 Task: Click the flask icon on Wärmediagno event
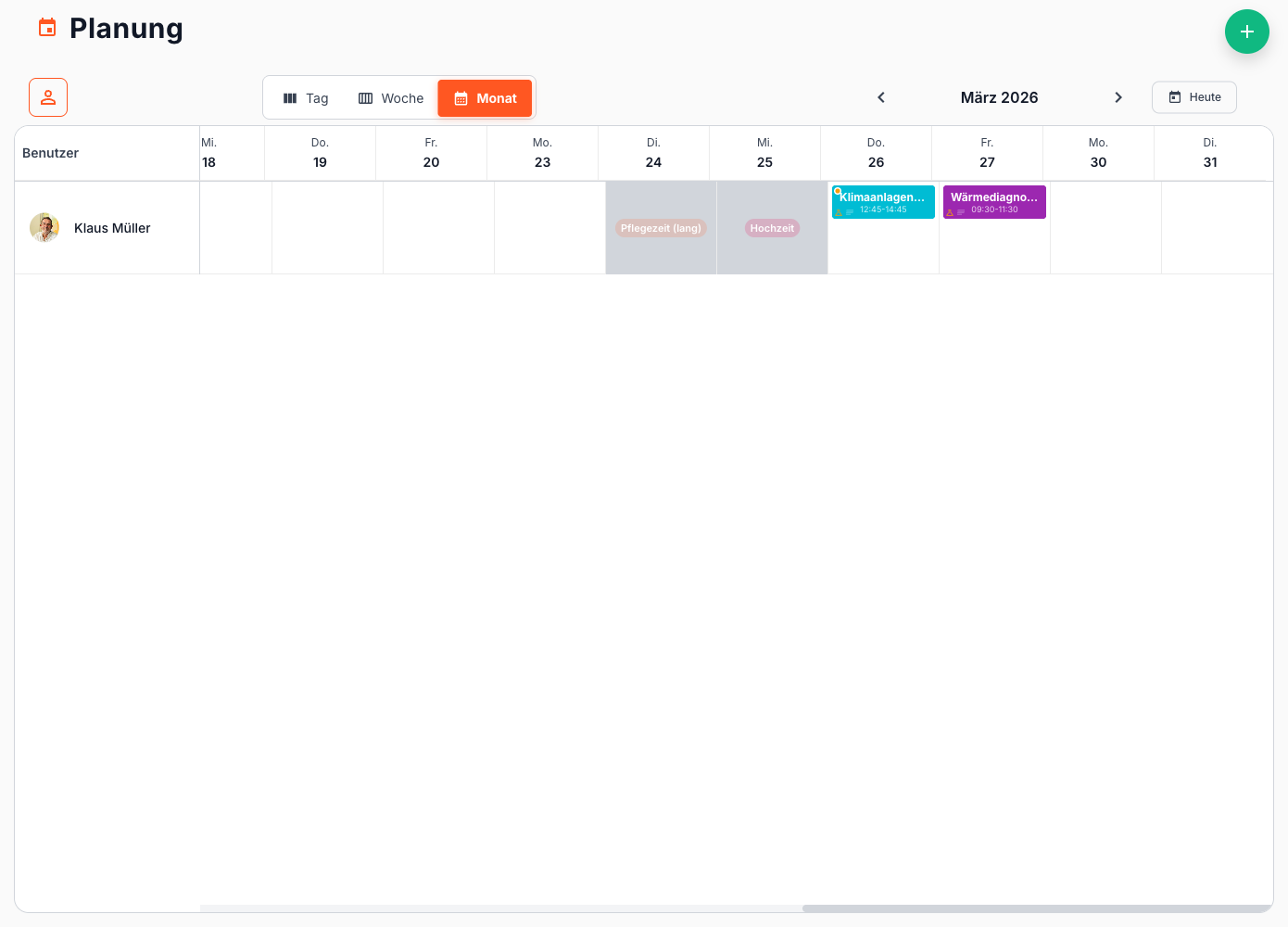coord(950,212)
